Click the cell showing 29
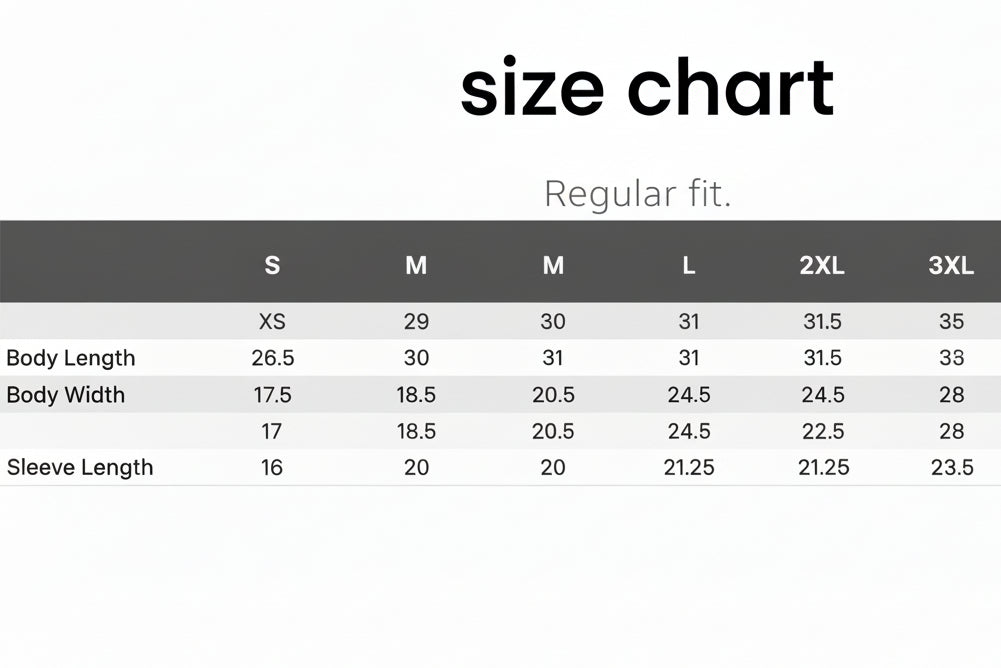 tap(416, 321)
